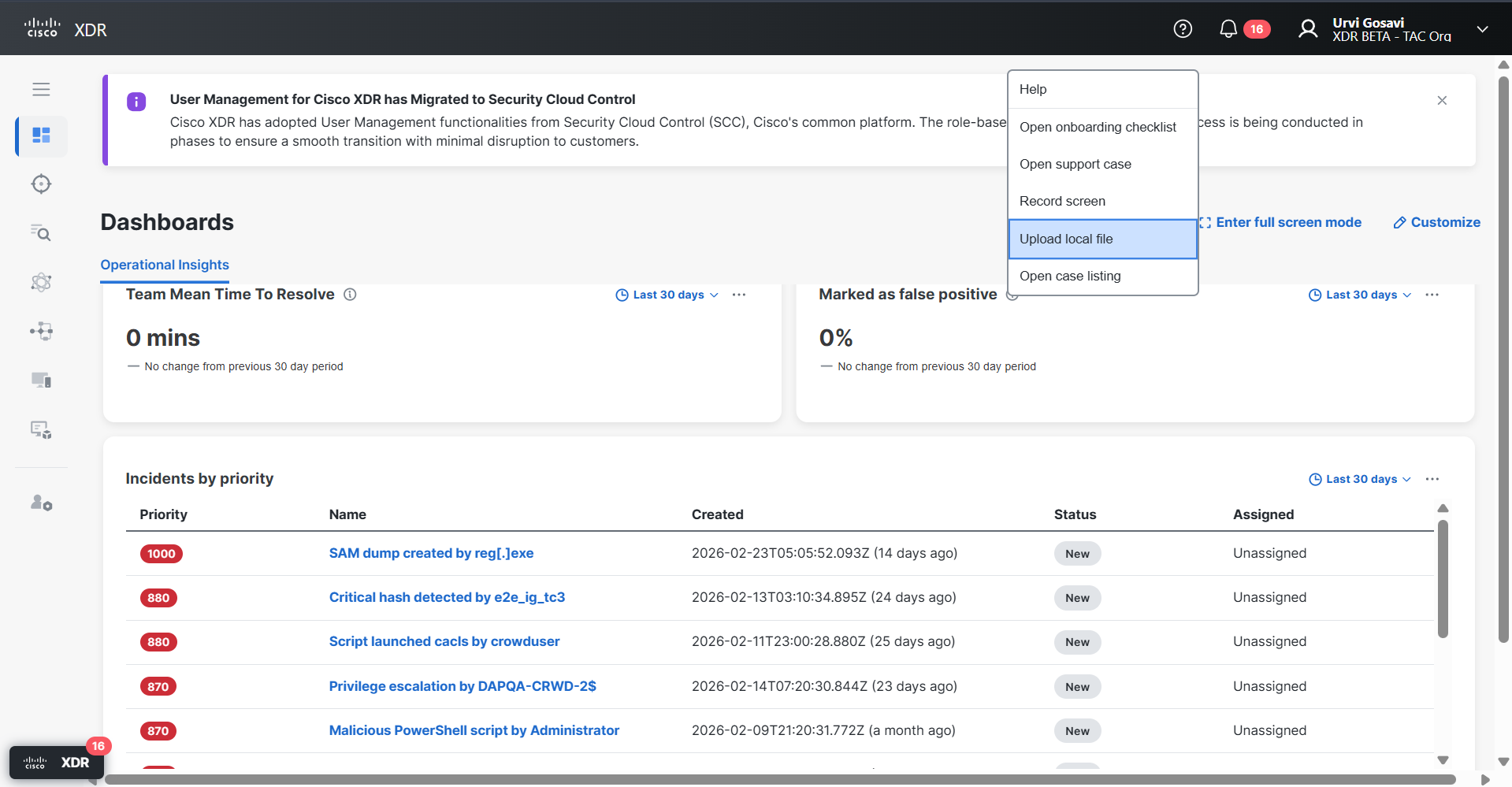The width and height of the screenshot is (1512, 787).
Task: Click the Dashboards icon in sidebar
Action: (41, 135)
